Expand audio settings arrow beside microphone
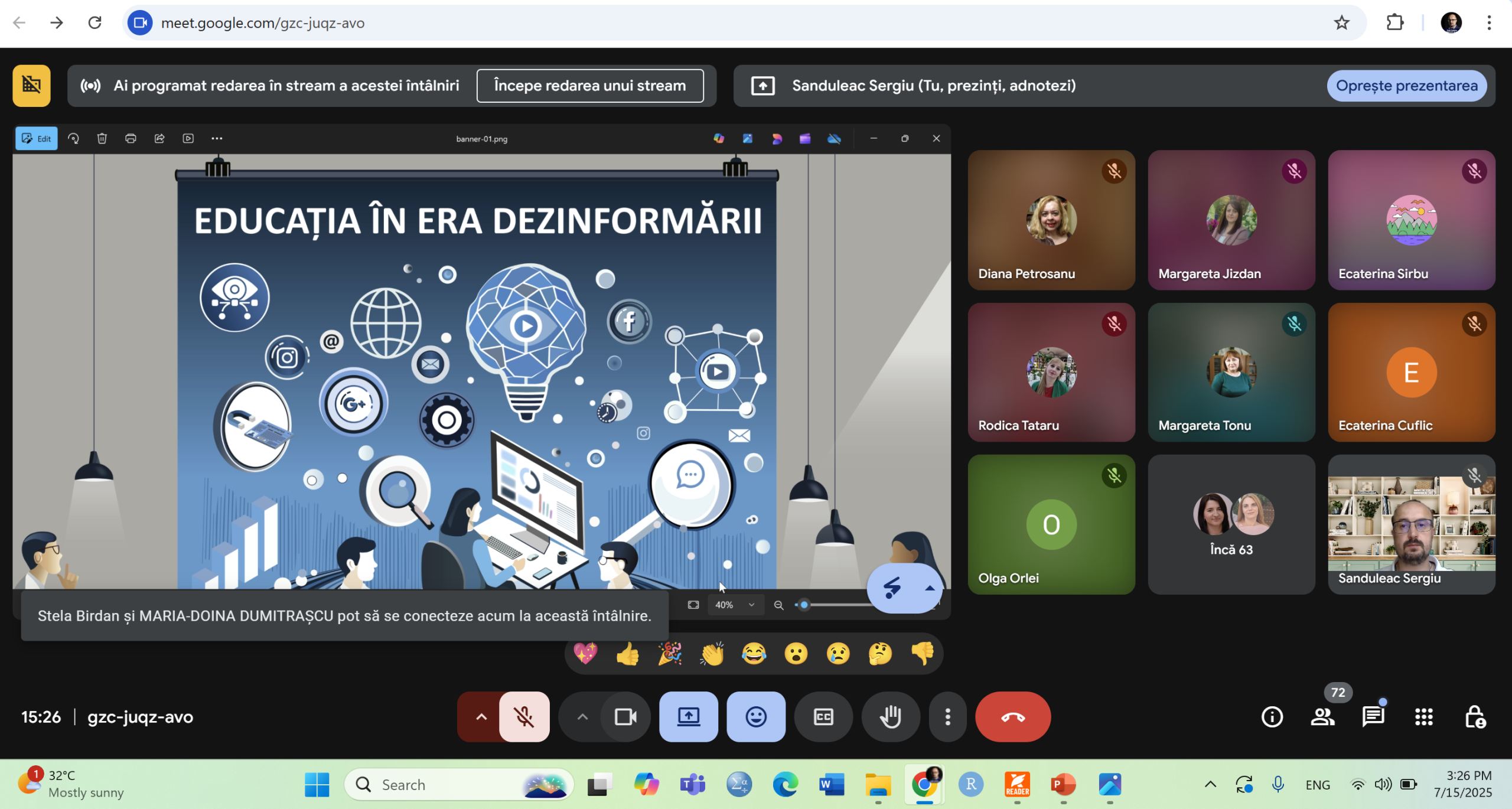The image size is (1512, 809). (481, 717)
